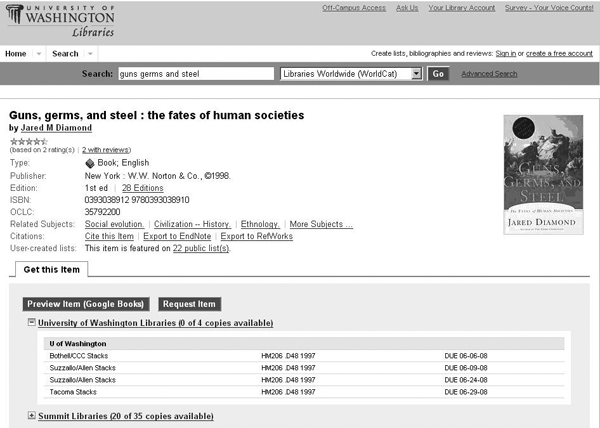
Task: Select the Get this Item tab
Action: point(51,269)
